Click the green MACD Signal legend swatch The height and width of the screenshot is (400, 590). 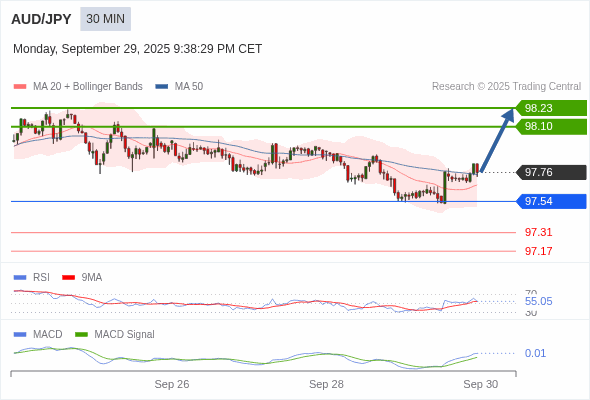(81, 335)
